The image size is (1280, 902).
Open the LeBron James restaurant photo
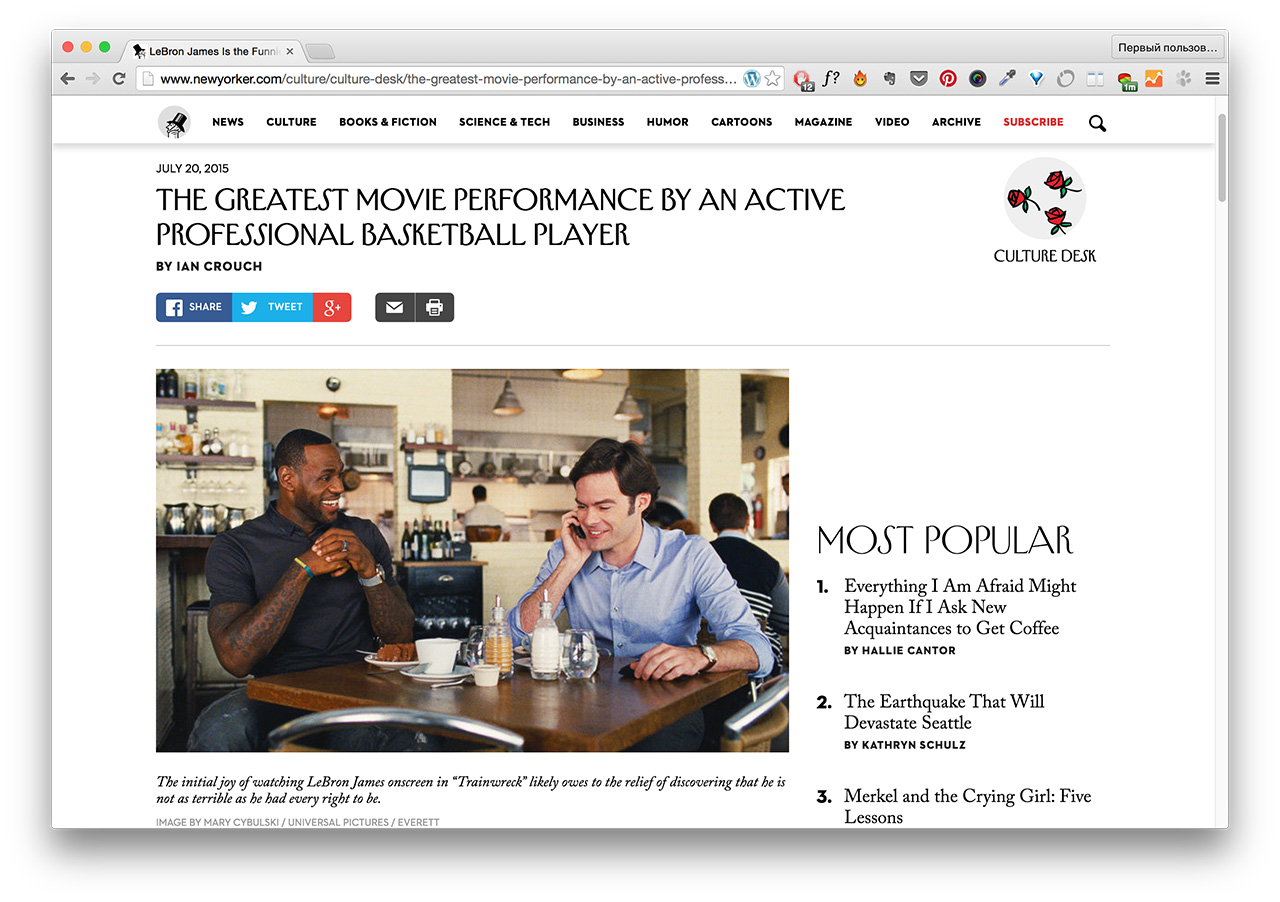(472, 561)
